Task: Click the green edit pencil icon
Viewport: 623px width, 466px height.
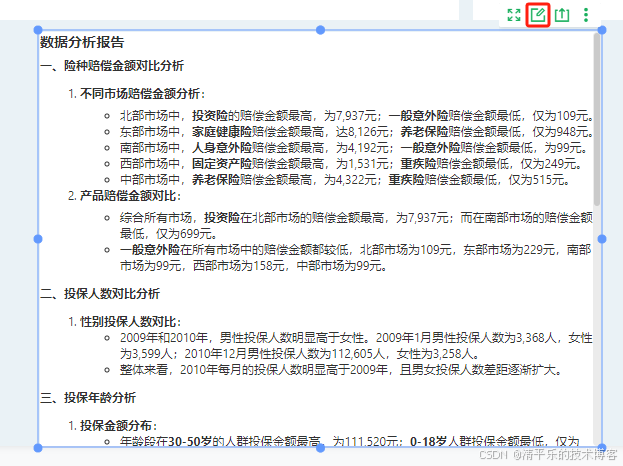Action: point(538,15)
